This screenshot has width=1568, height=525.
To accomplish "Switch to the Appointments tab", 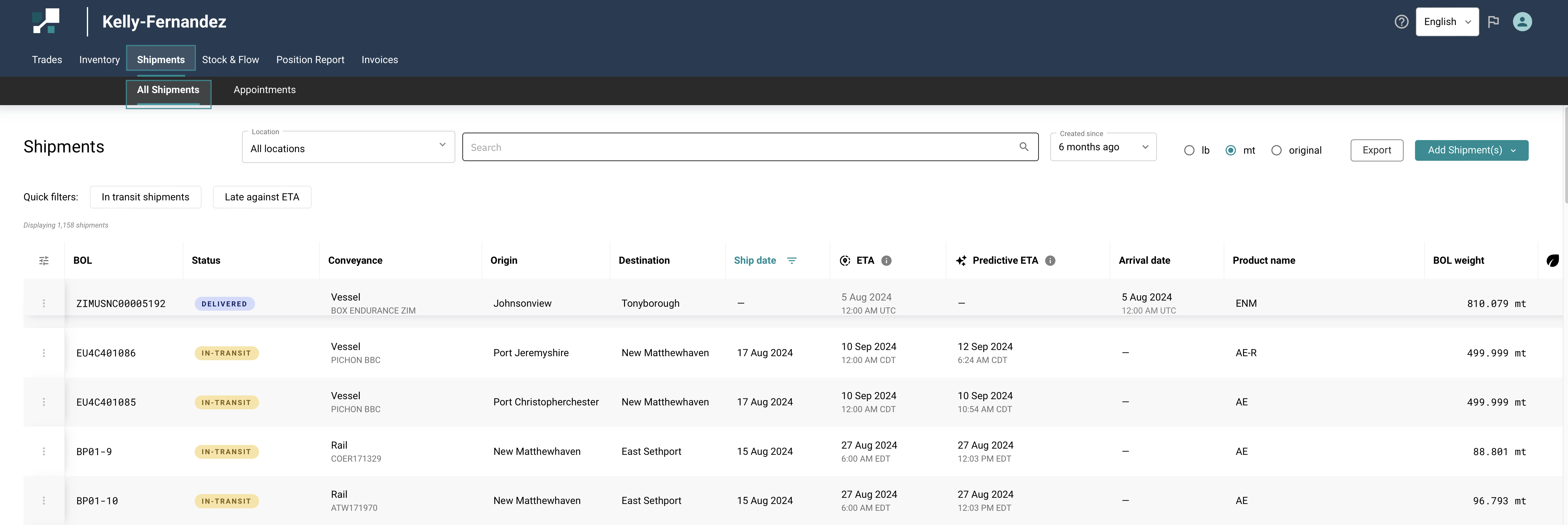I will coord(264,90).
